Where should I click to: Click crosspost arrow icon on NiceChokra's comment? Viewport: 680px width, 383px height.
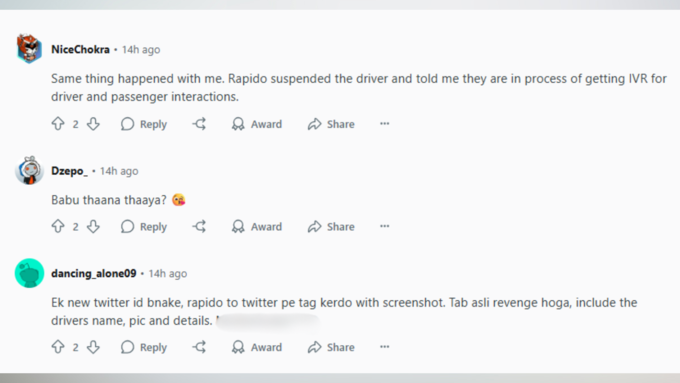[x=199, y=124]
